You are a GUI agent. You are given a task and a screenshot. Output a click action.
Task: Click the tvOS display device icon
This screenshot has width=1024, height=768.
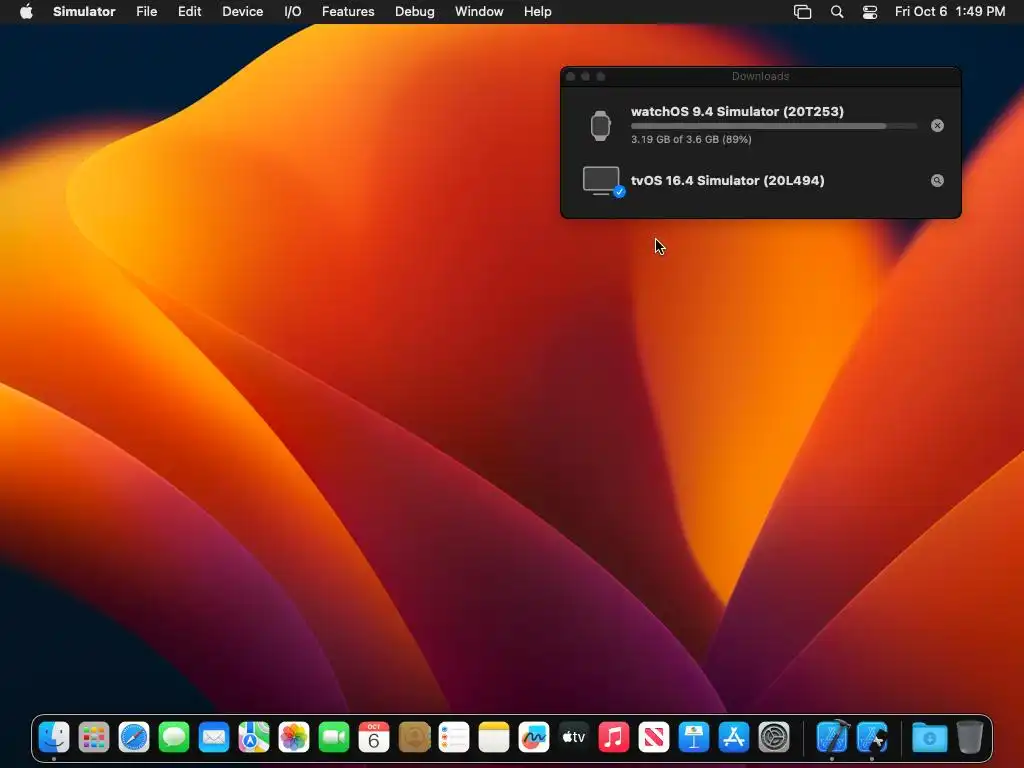[601, 181]
